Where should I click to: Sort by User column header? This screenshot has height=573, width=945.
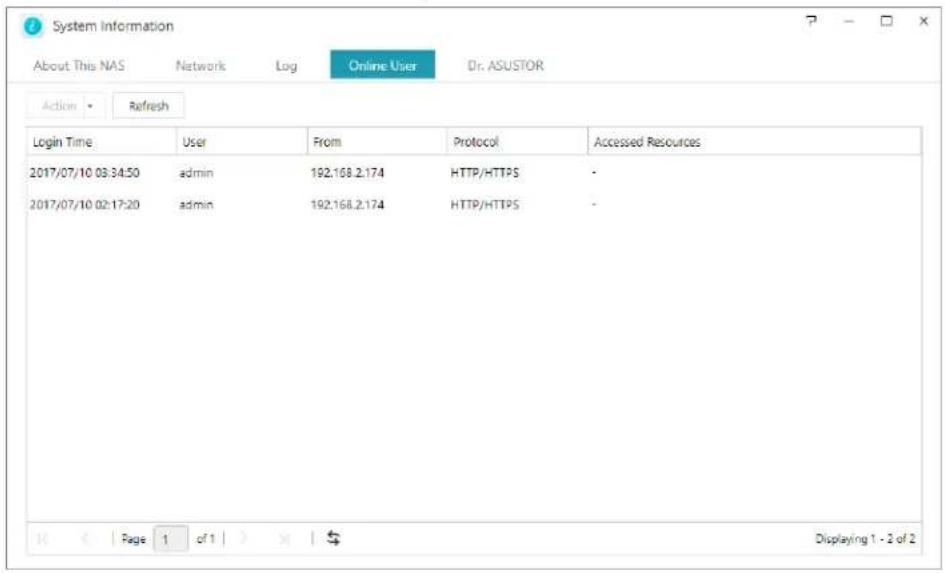point(242,142)
